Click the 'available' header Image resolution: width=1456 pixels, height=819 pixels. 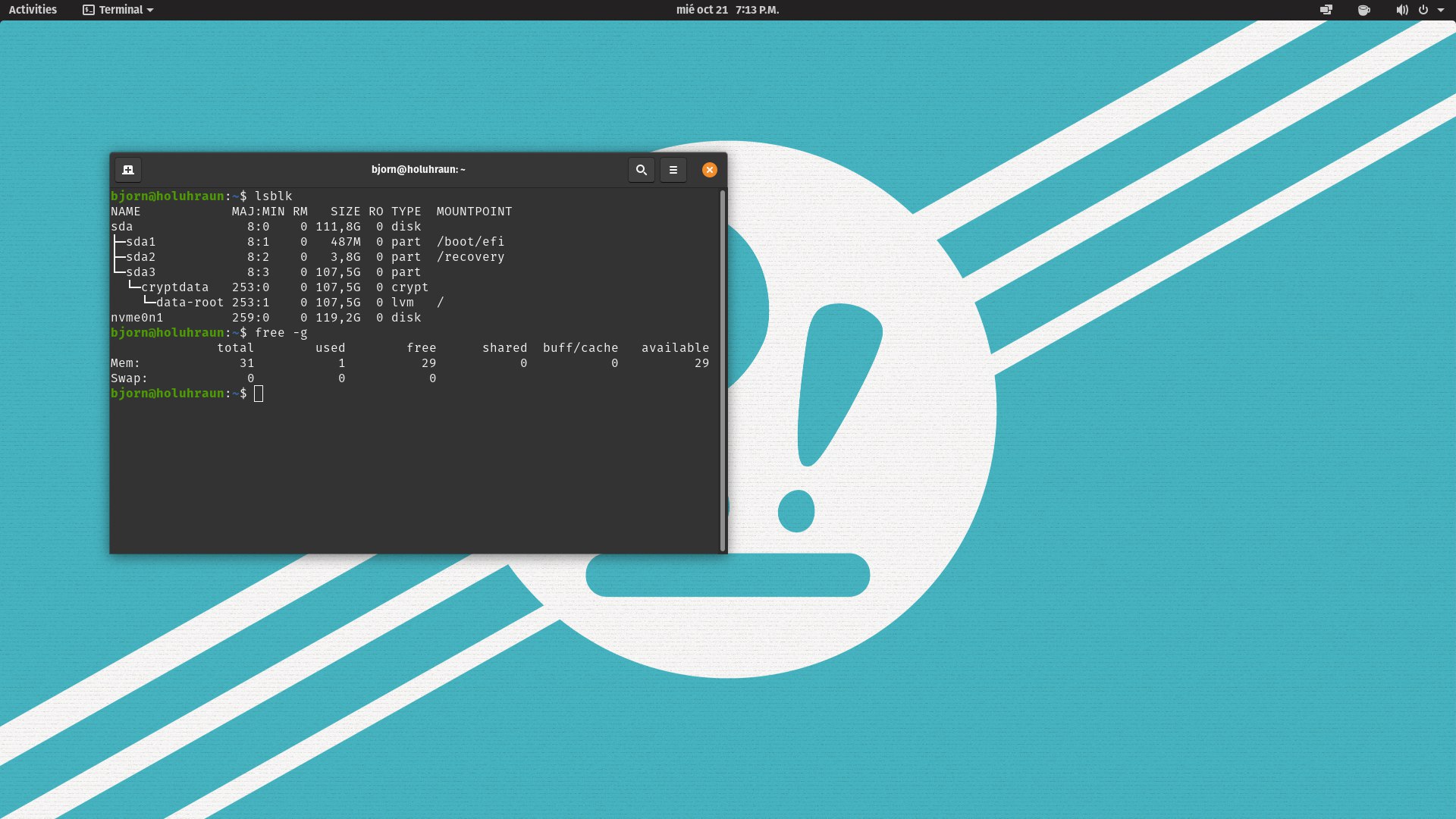676,347
